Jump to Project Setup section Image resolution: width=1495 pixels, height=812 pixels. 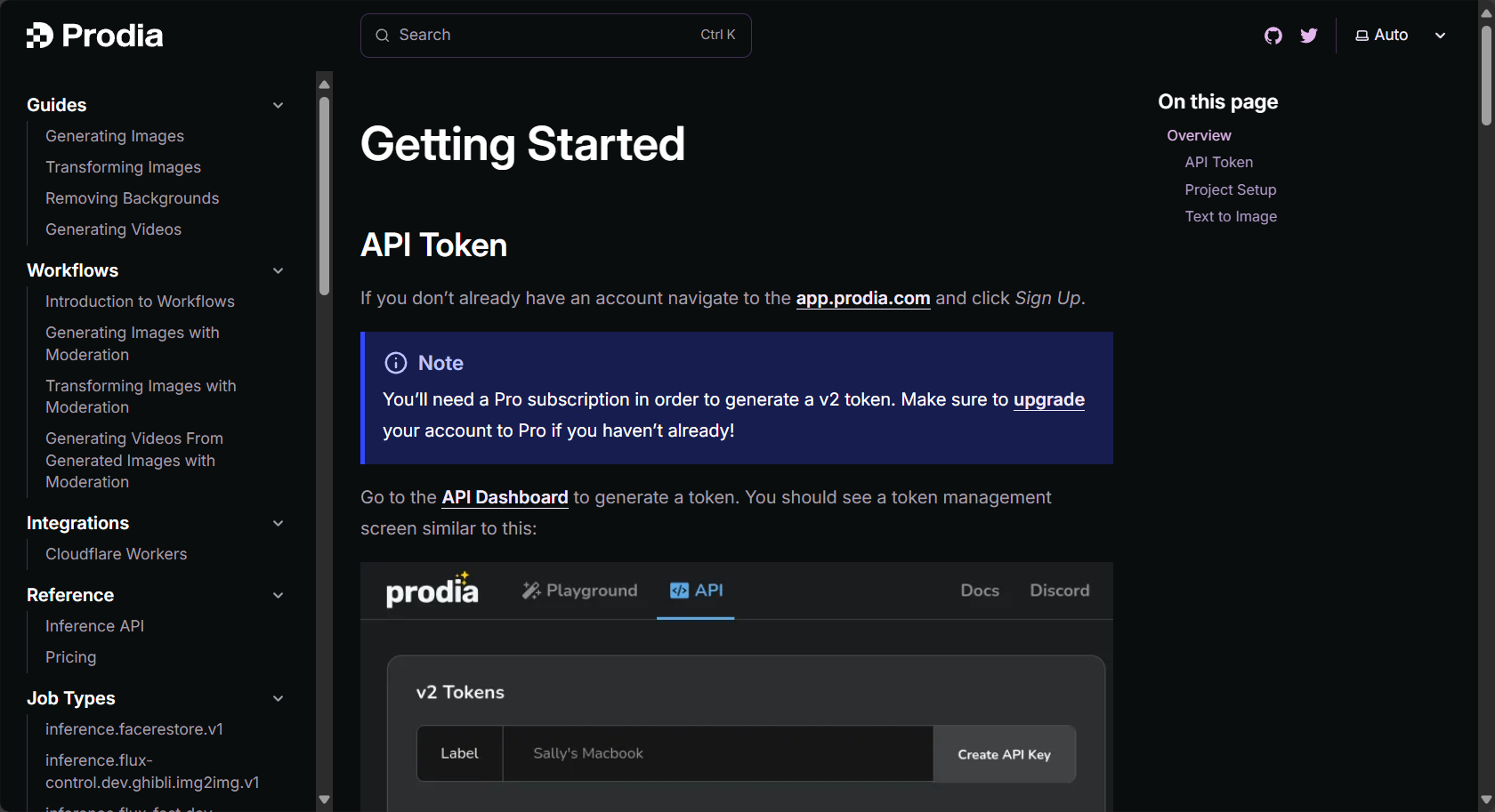click(x=1230, y=189)
